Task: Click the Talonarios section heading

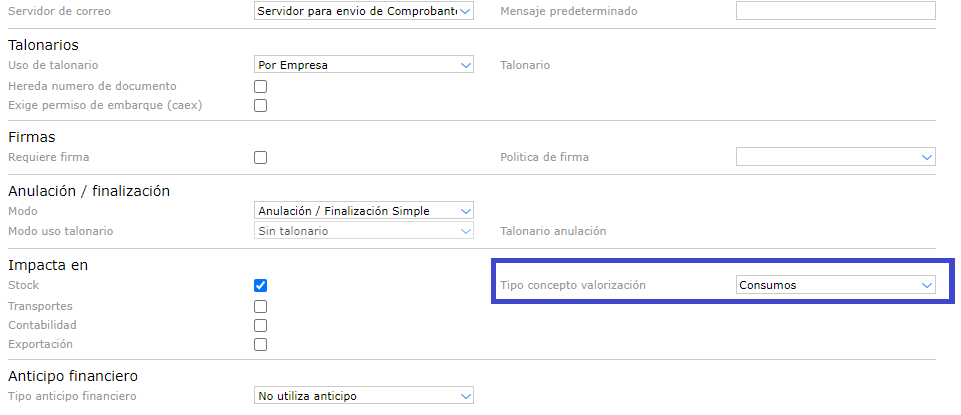Action: pyautogui.click(x=43, y=45)
